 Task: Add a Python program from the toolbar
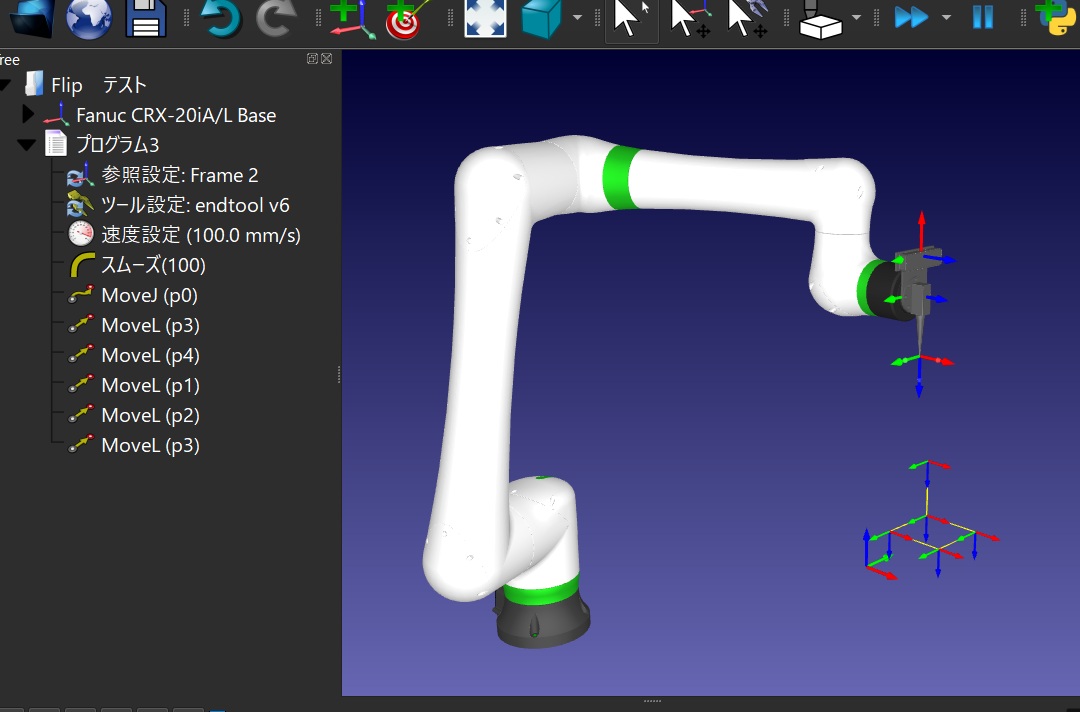coord(1056,18)
